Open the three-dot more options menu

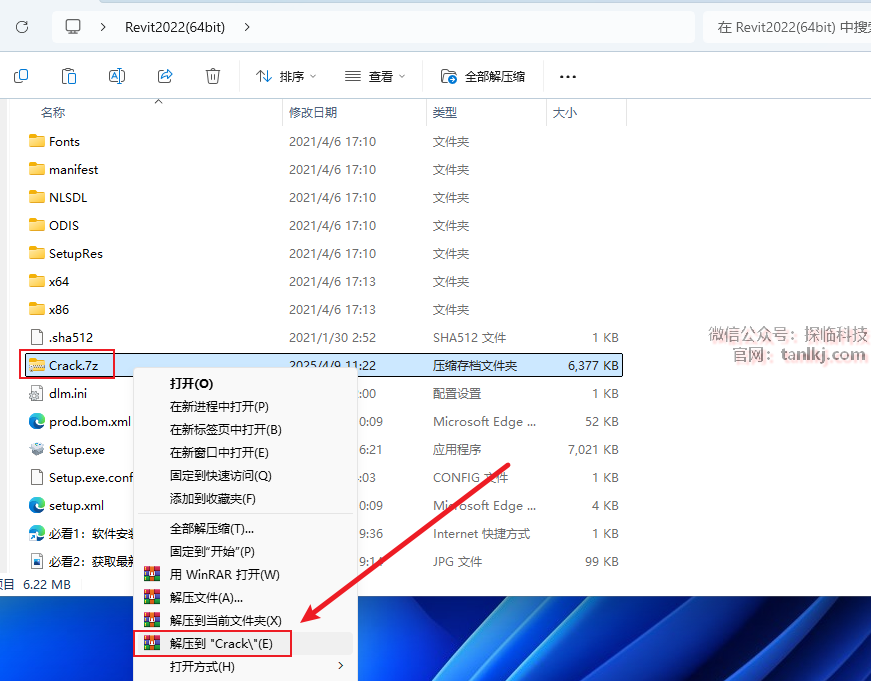pyautogui.click(x=568, y=76)
